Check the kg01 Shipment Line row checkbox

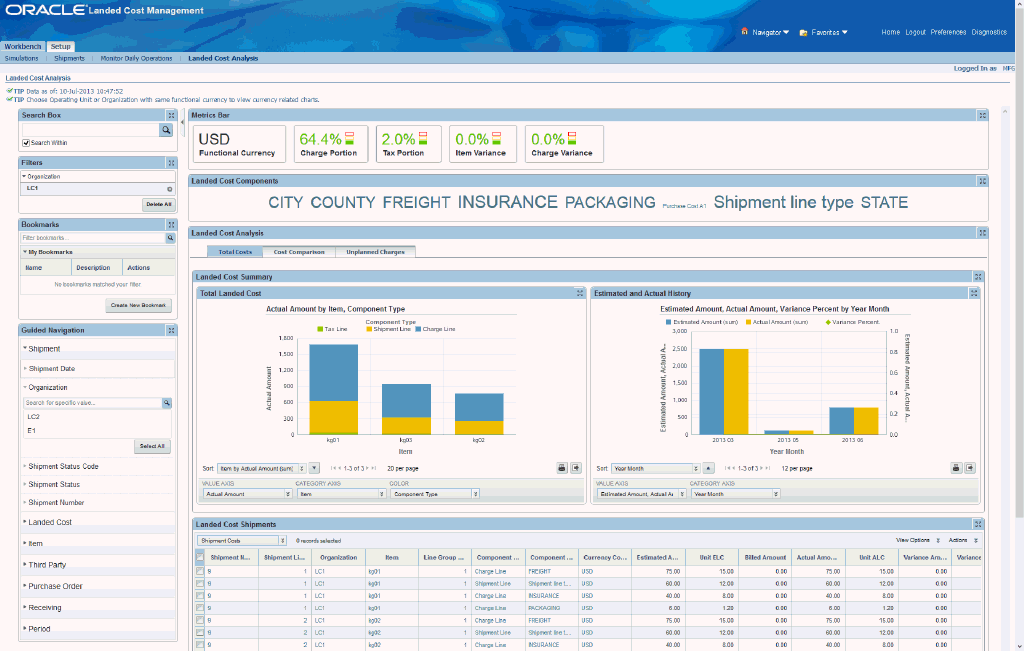pyautogui.click(x=200, y=584)
